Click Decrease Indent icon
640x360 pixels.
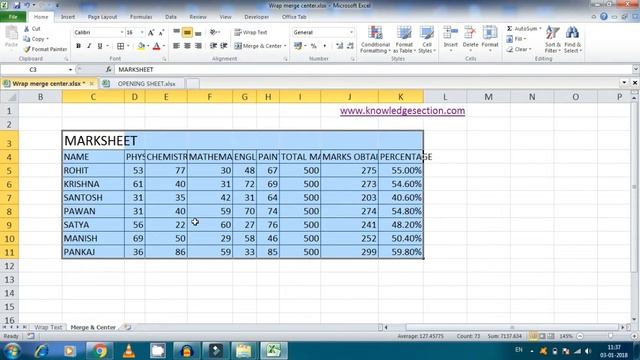point(213,46)
